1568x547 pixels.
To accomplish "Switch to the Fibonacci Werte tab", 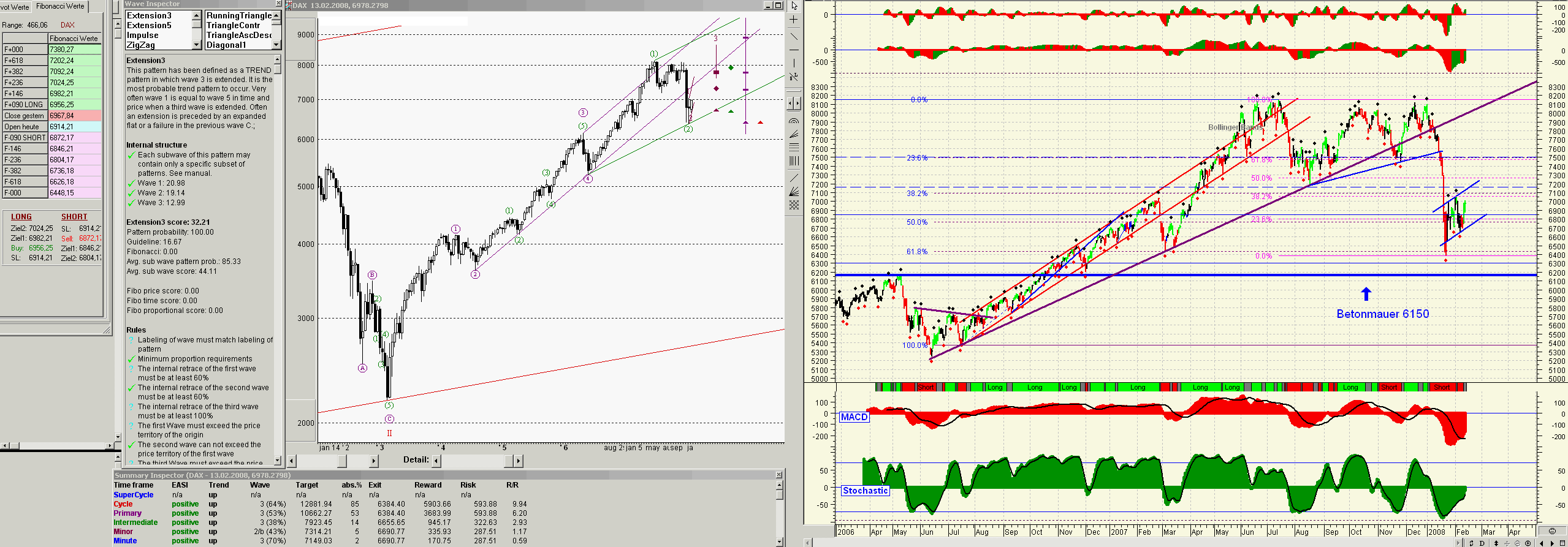I will pyautogui.click(x=60, y=6).
